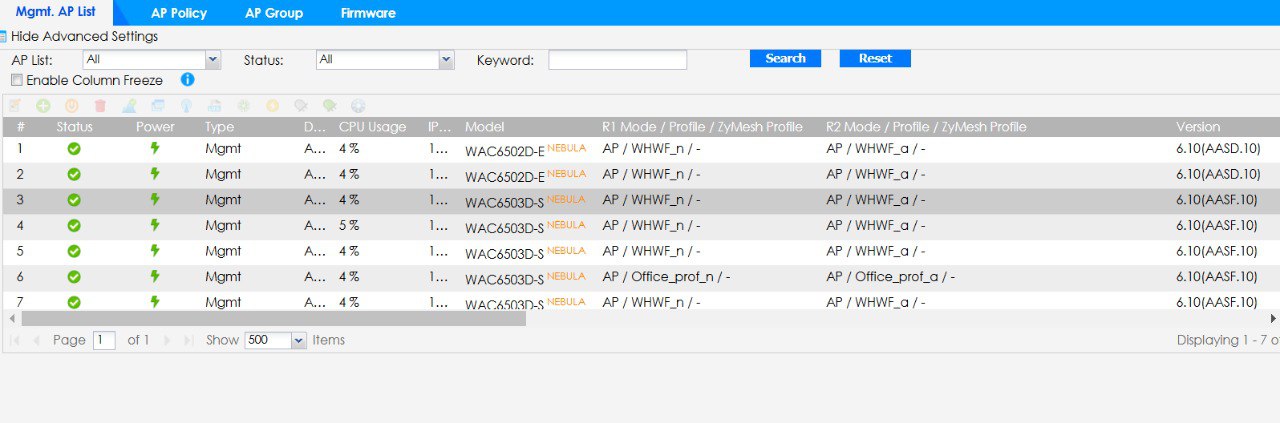Click WAC6503D-S model in row 4
This screenshot has height=423, width=1280.
tap(504, 228)
